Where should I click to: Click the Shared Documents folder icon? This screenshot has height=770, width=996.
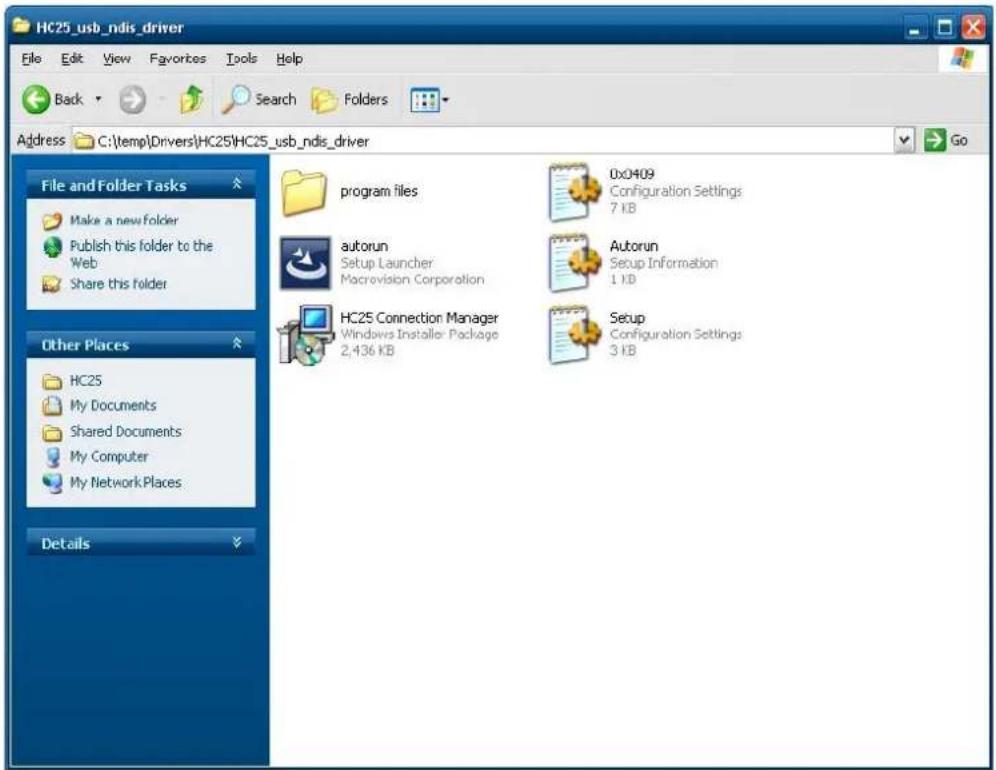tap(52, 433)
